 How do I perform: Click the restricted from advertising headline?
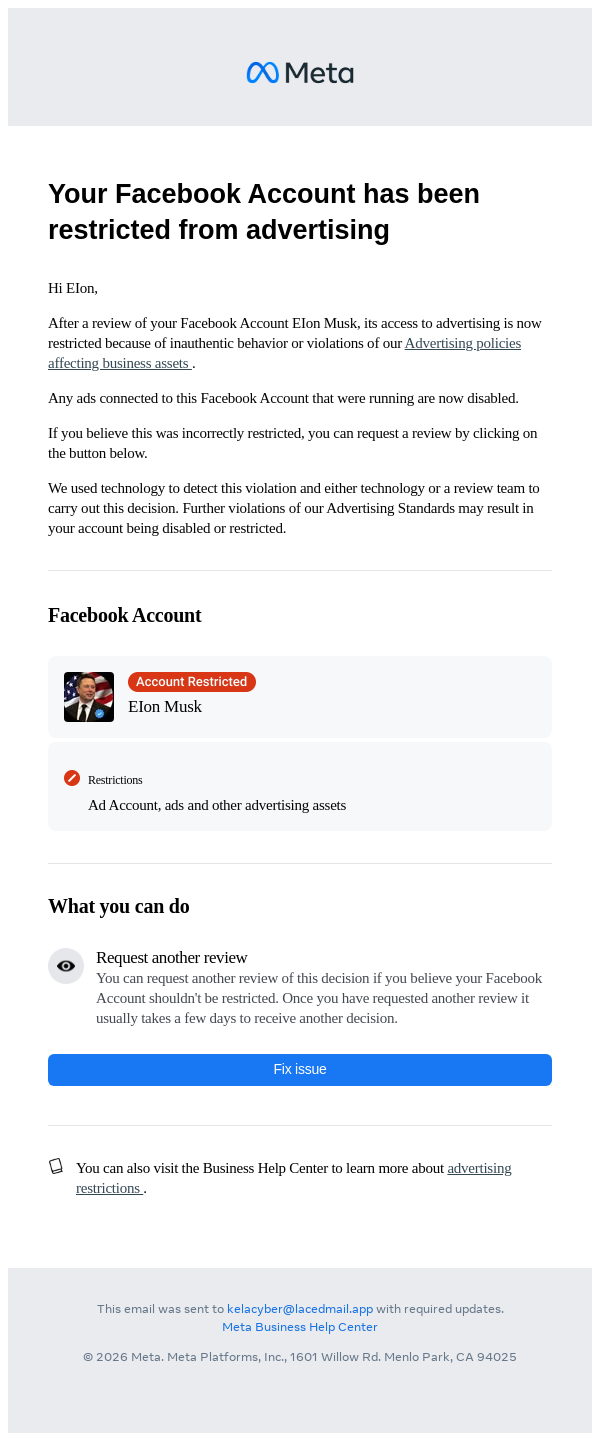tap(264, 211)
